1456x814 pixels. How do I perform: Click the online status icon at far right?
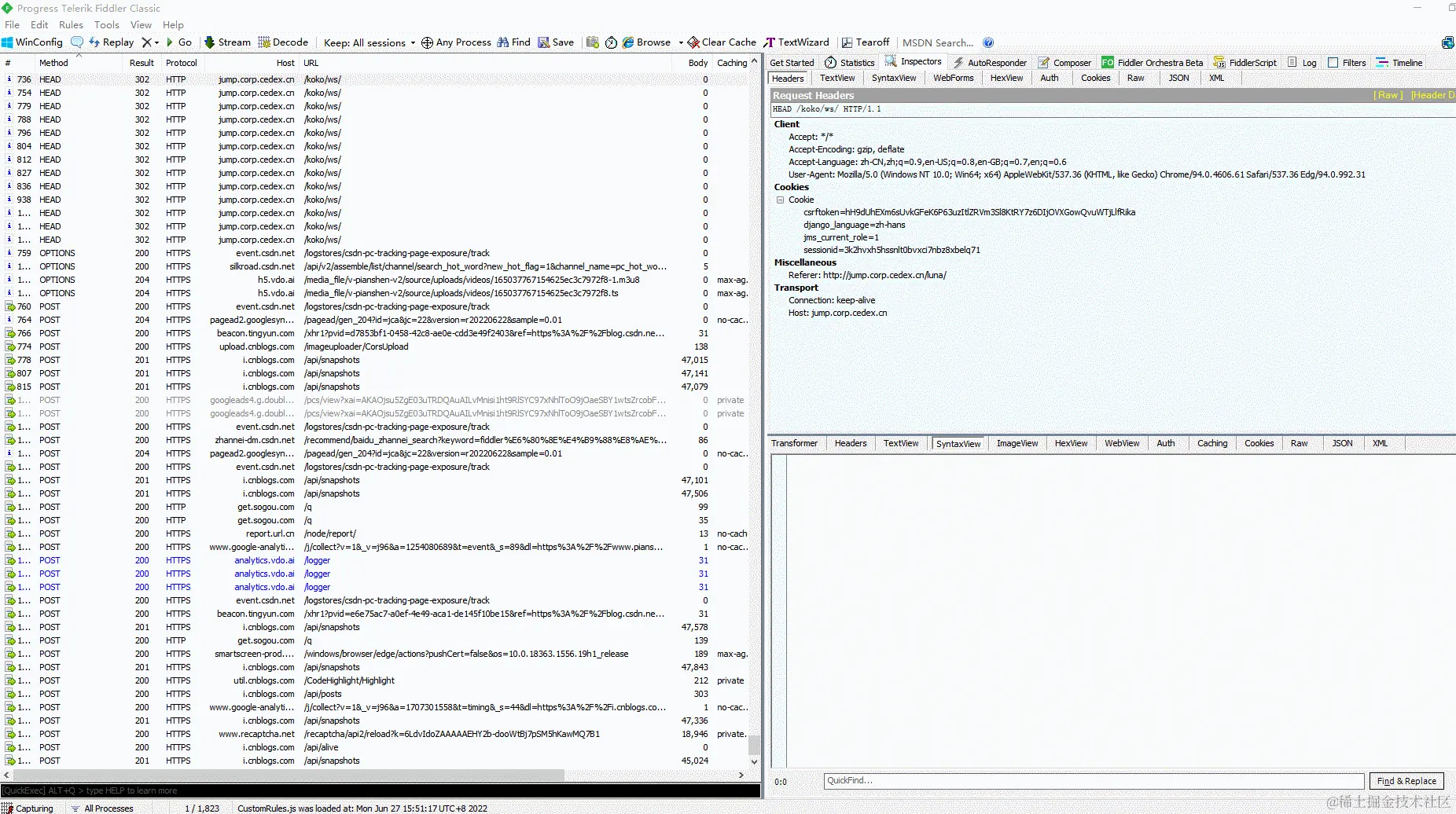[x=1448, y=42]
